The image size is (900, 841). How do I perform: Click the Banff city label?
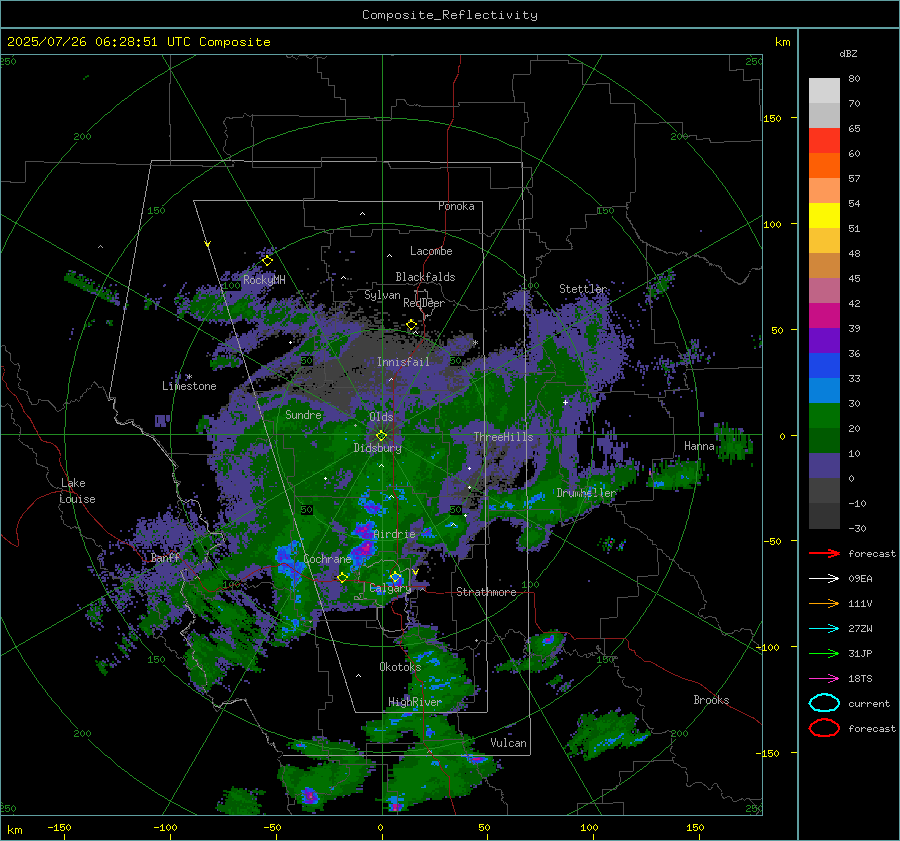[x=165, y=557]
